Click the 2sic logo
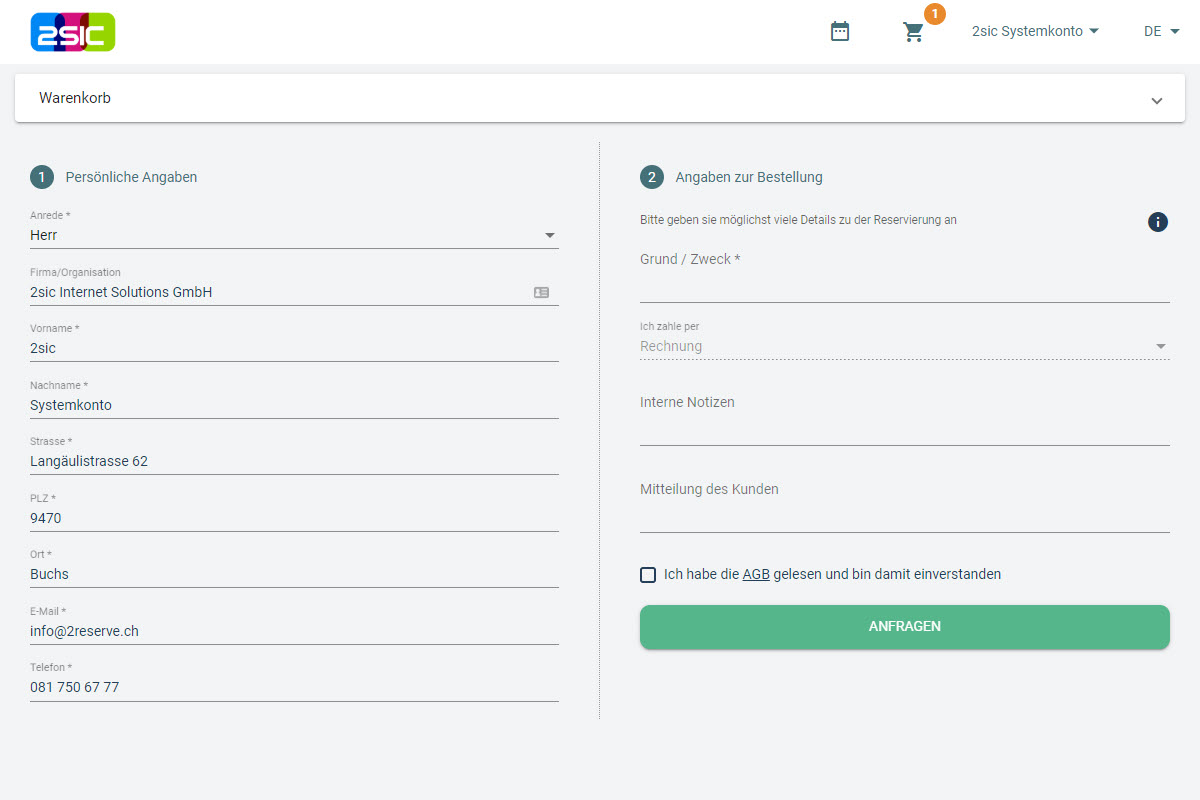 [x=73, y=32]
